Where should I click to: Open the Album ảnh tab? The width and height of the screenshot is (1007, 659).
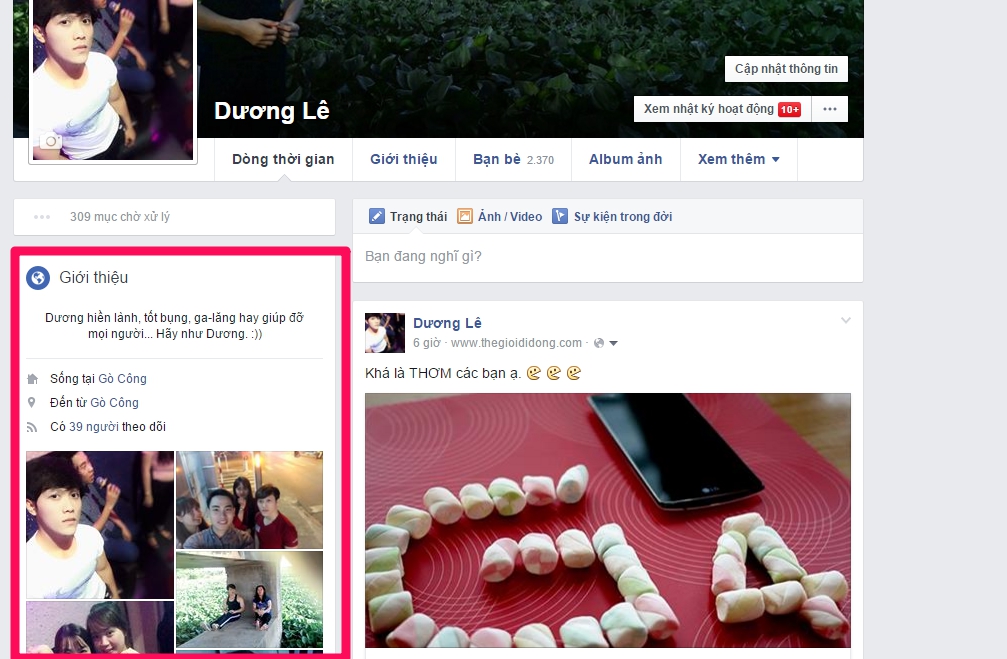coord(625,158)
